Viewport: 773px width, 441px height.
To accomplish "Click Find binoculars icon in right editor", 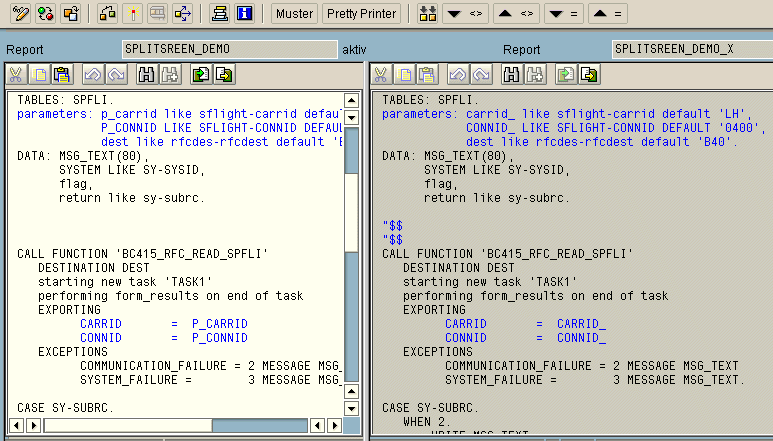I will [511, 74].
